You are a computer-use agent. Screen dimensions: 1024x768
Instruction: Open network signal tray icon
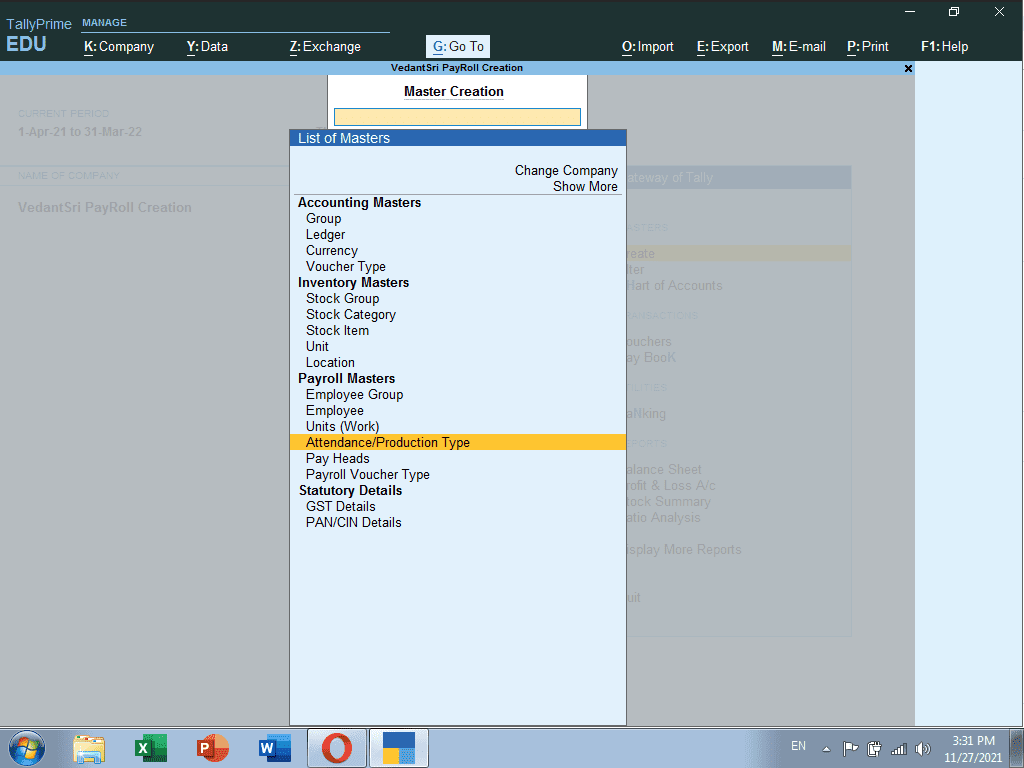[x=899, y=749]
